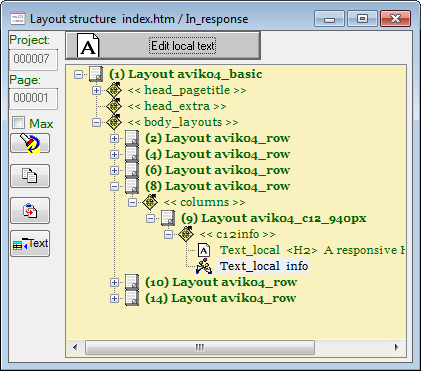Click the placeholder icon beside head_pagetitle

point(114,90)
